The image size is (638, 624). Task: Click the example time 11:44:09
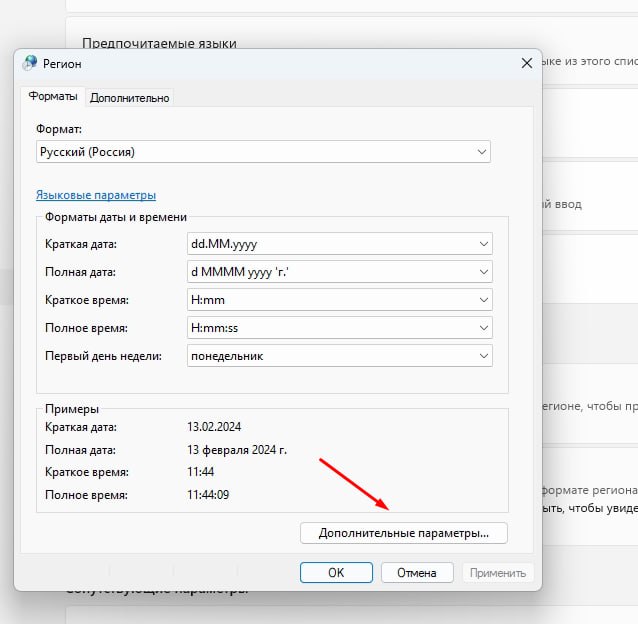[x=208, y=495]
